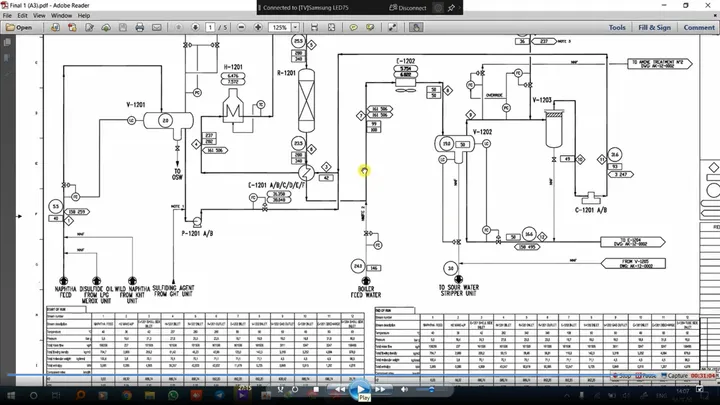
Task: Toggle read mode expand-arrows icon
Action: (393, 28)
